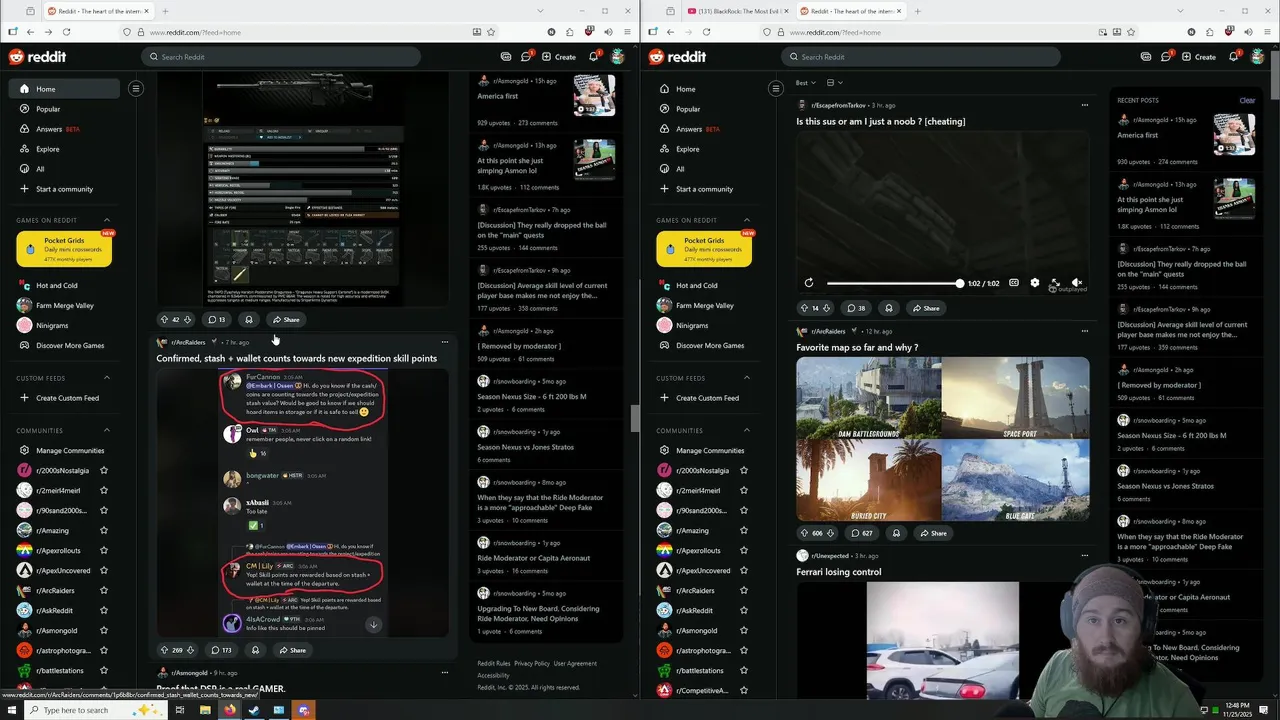
Task: Open overflow menu on 'Confirmed, stash' post
Action: (x=445, y=342)
